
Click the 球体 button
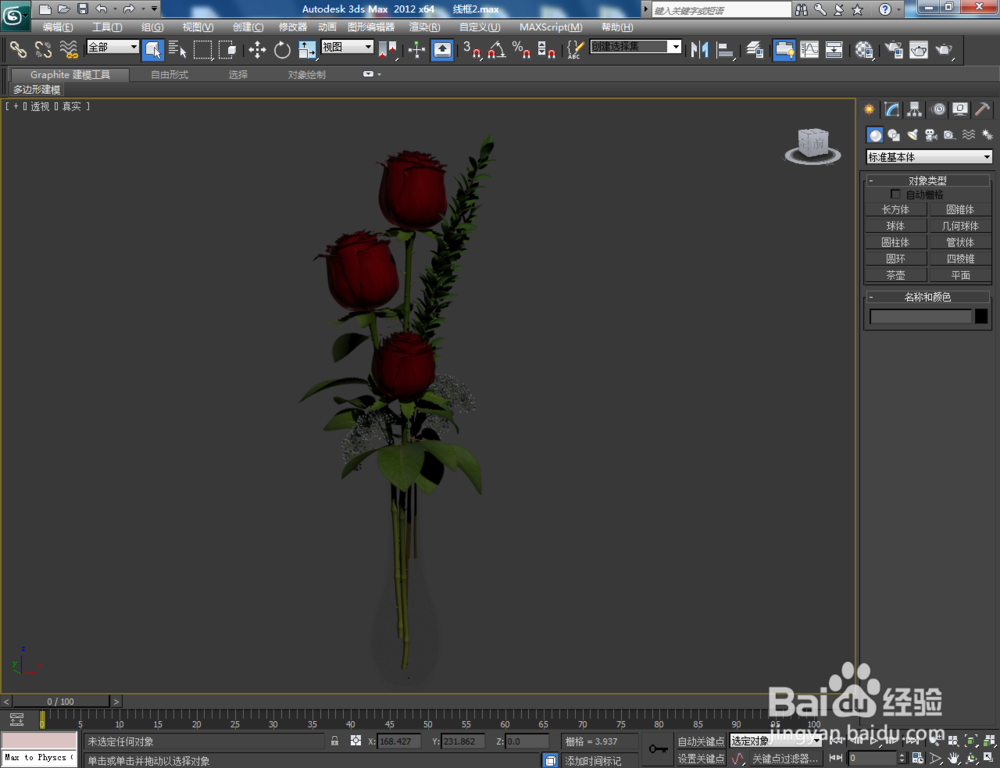coord(895,226)
